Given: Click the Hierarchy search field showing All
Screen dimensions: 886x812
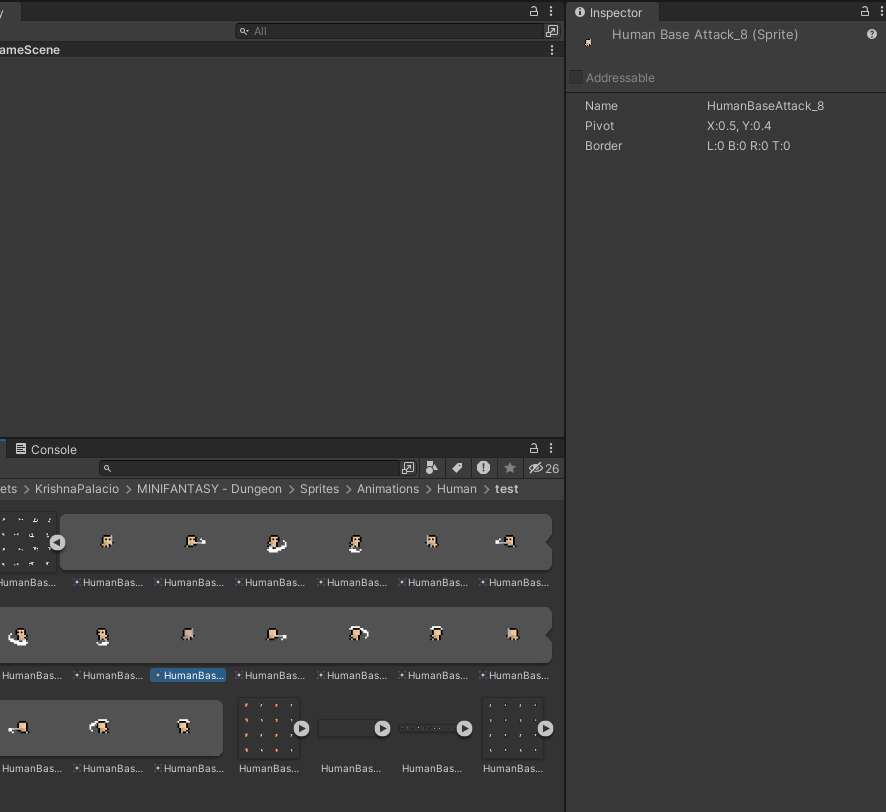Looking at the screenshot, I should [x=389, y=31].
